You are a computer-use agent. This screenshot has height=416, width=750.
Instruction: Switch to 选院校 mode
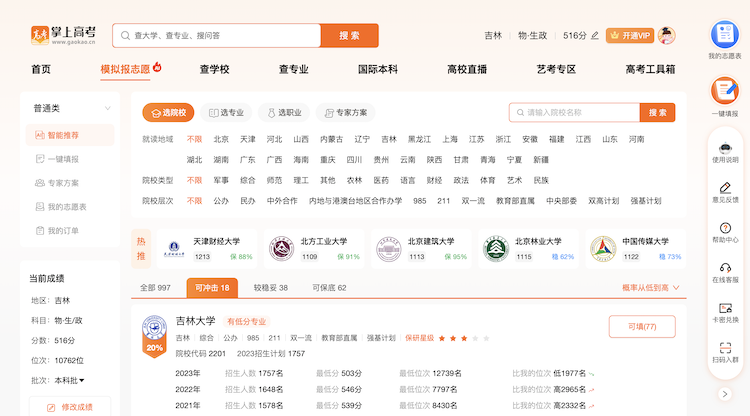click(168, 113)
